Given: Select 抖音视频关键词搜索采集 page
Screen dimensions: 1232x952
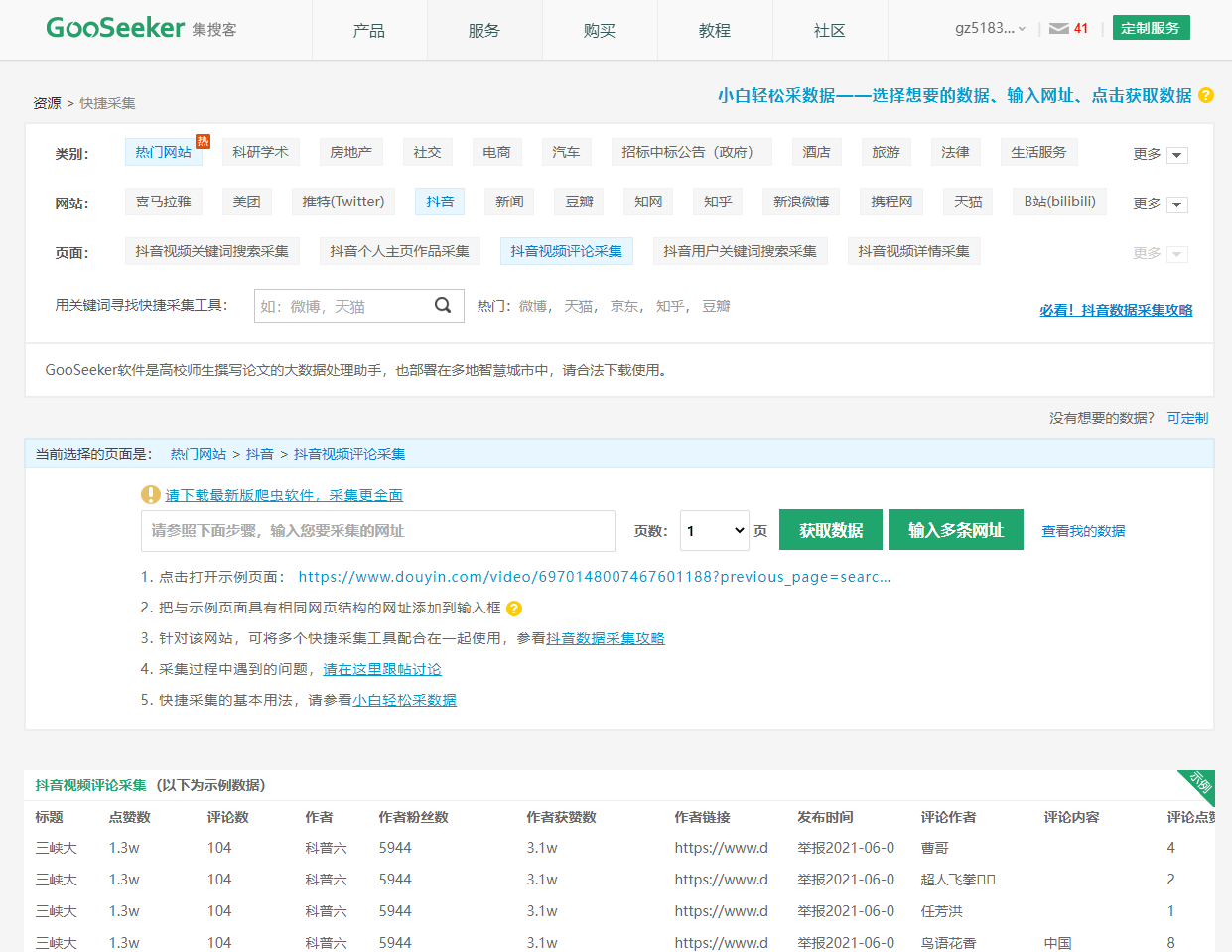Looking at the screenshot, I should pyautogui.click(x=211, y=251).
